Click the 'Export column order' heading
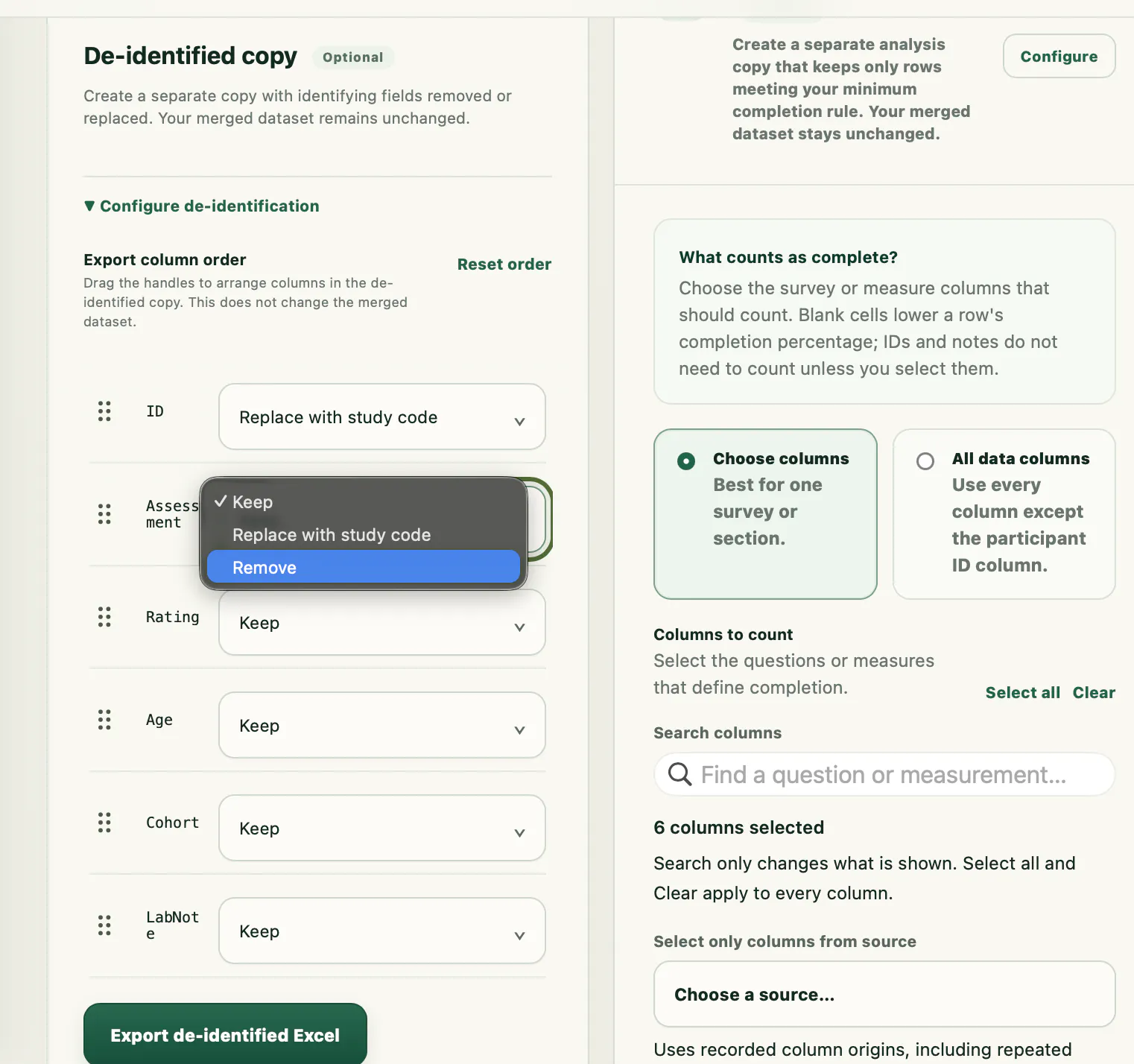This screenshot has width=1134, height=1064. [165, 260]
